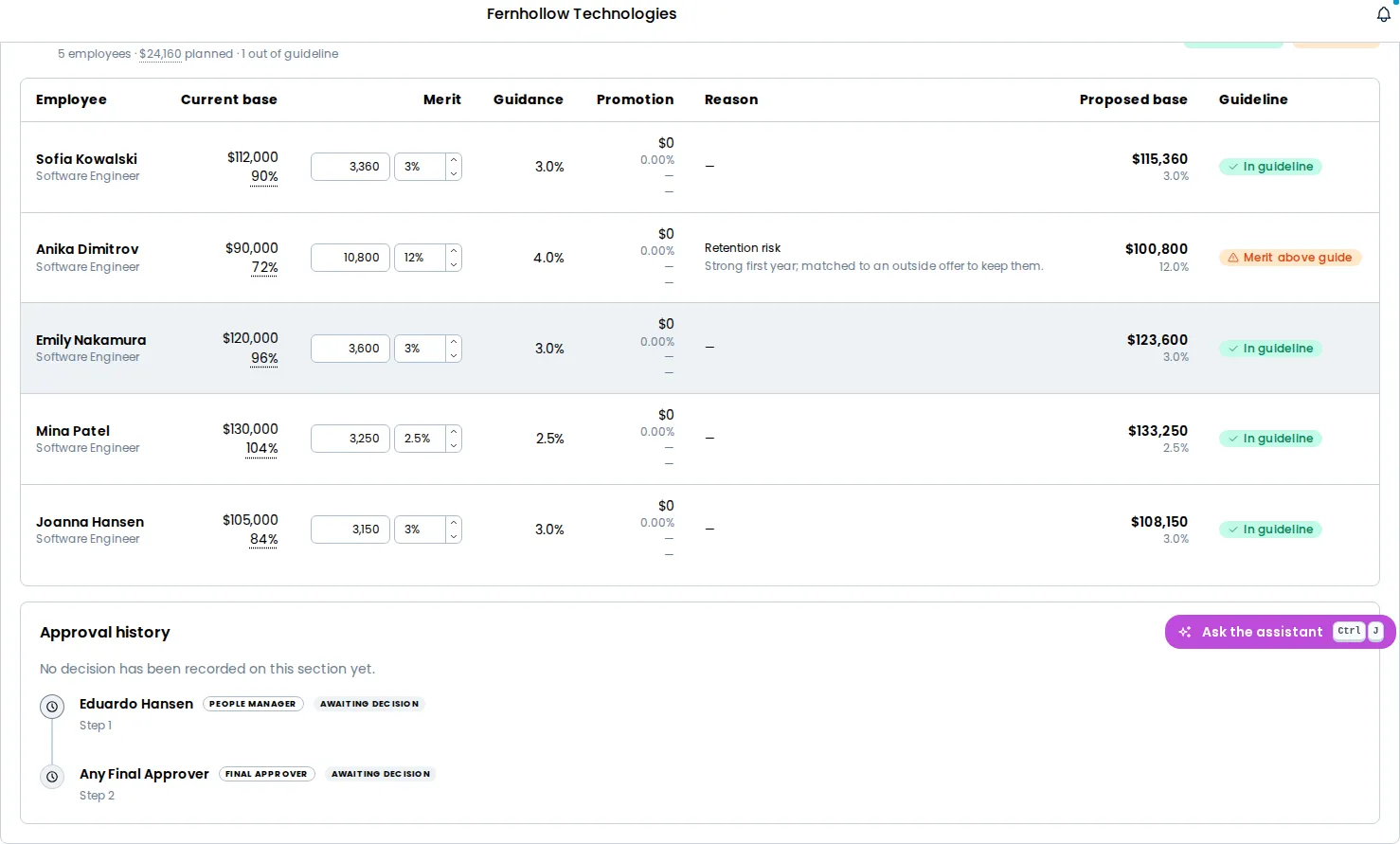
Task: Click Emily Nakamura's 96% compa-ratio
Action: (x=264, y=359)
